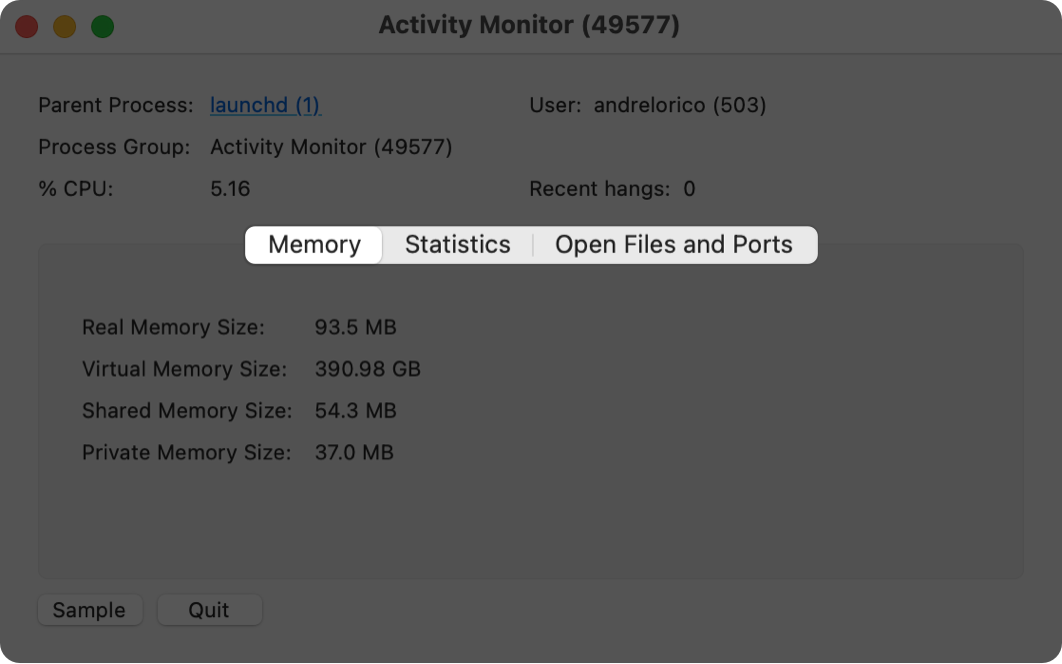Click the 37.0 MB private memory value

click(354, 453)
